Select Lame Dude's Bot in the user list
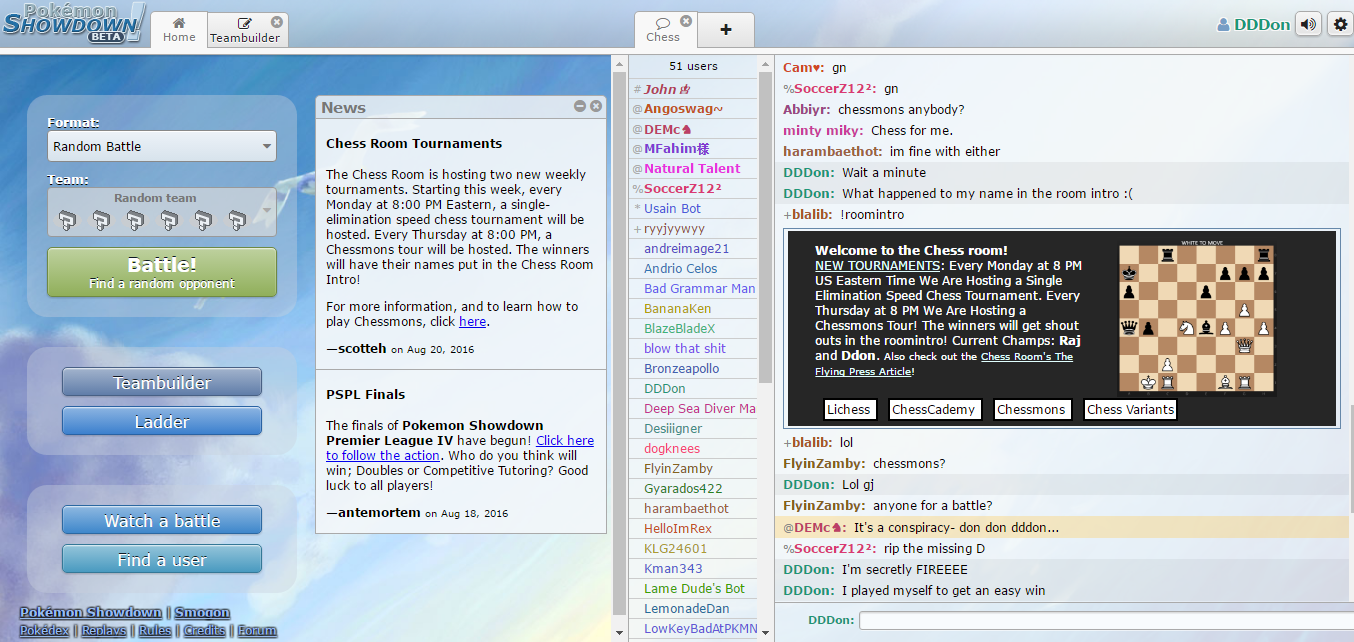 point(694,589)
